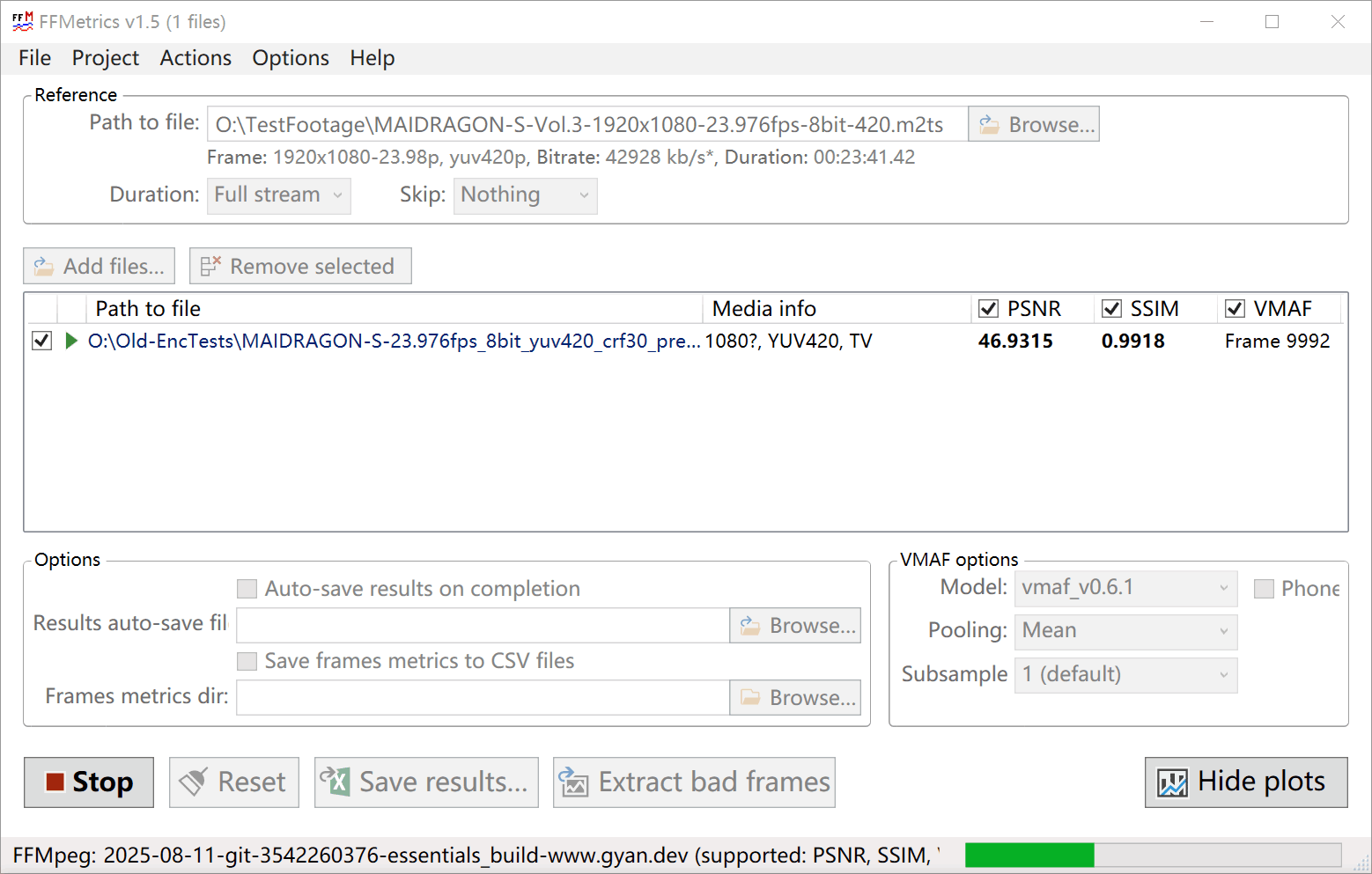
Task: Click the red Stop icon button
Action: tap(55, 782)
